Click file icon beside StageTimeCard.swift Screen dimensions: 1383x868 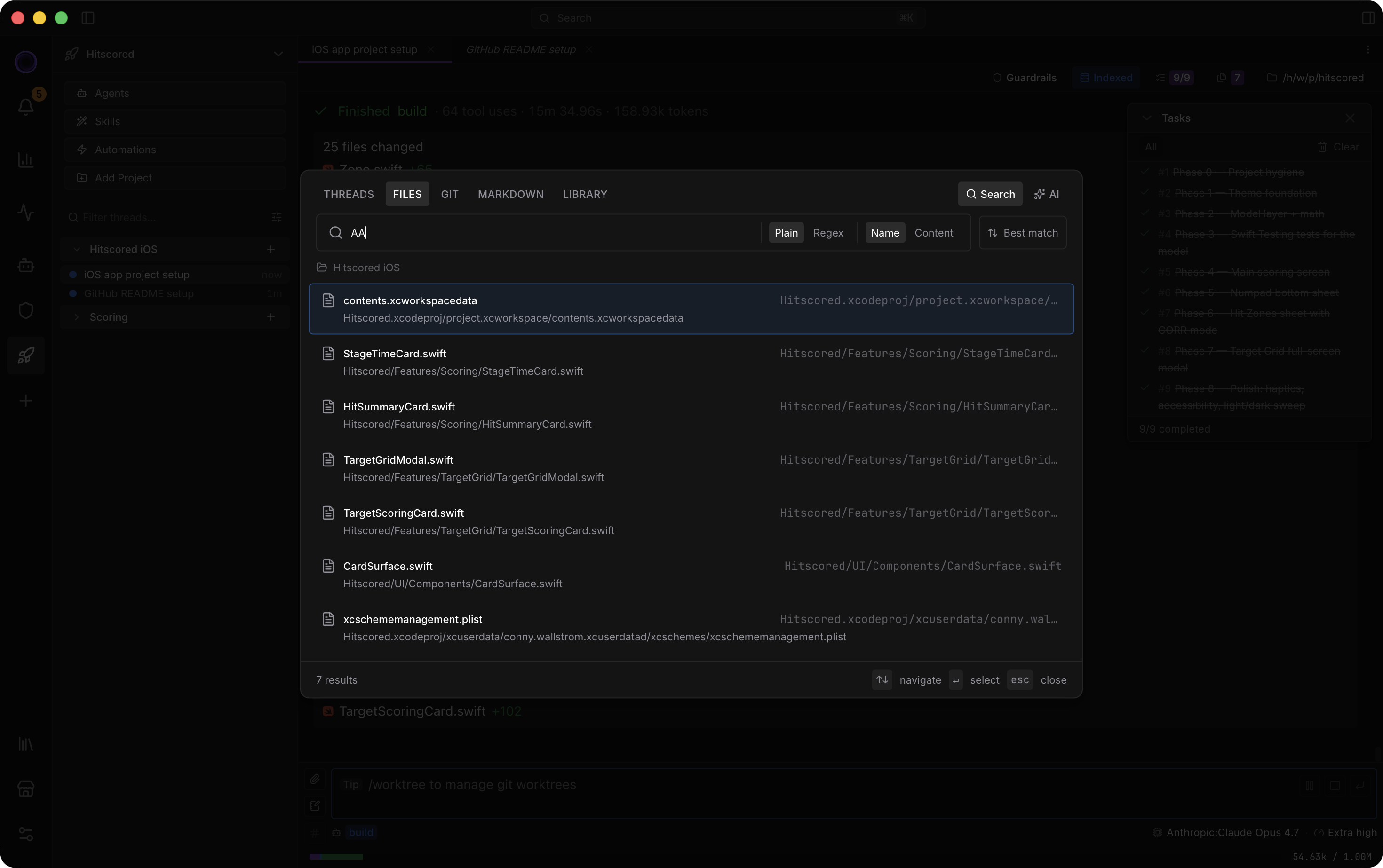[x=328, y=354]
